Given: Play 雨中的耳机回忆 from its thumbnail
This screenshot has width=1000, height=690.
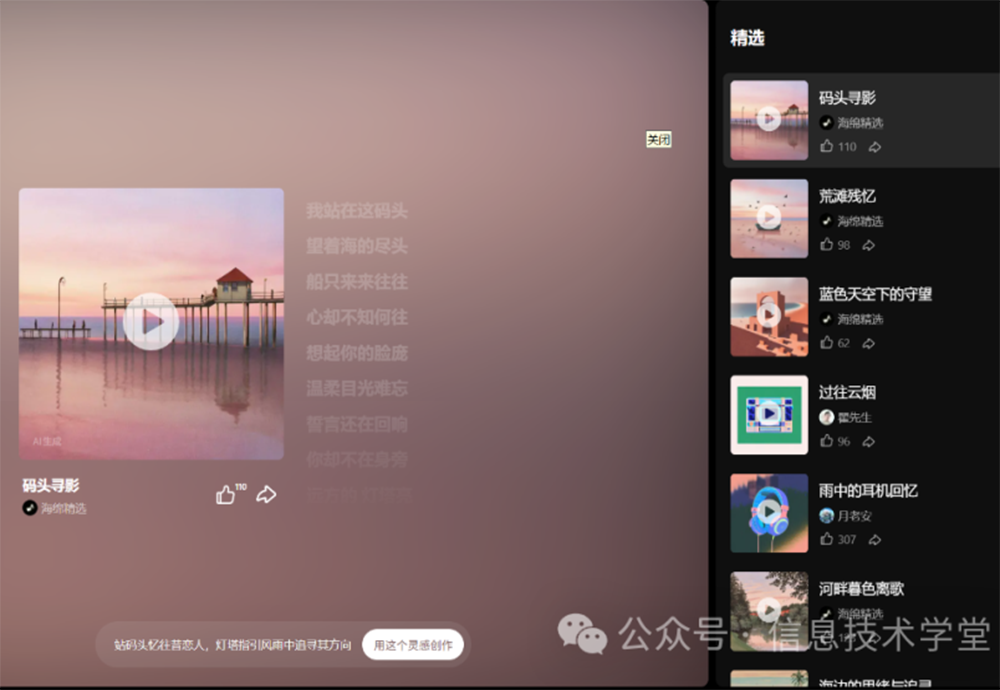Looking at the screenshot, I should pyautogui.click(x=769, y=512).
